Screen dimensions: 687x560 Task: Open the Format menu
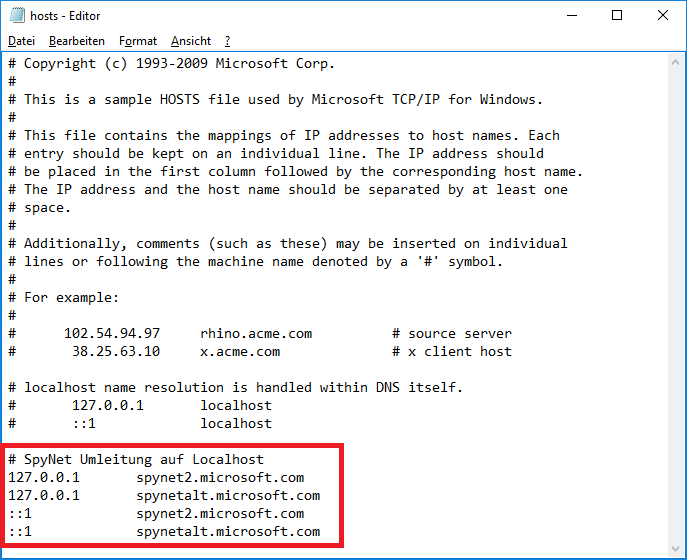[x=138, y=41]
